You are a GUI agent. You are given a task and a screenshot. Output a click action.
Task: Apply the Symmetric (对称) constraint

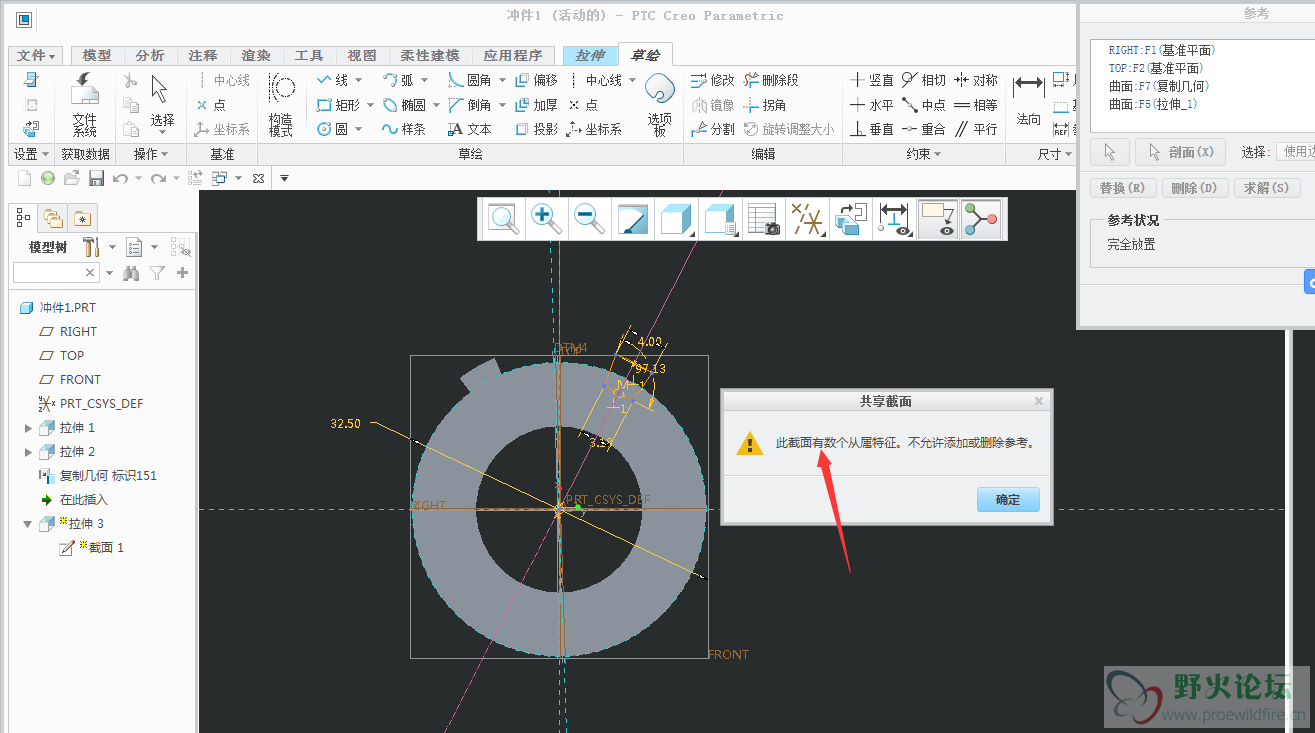coord(976,80)
